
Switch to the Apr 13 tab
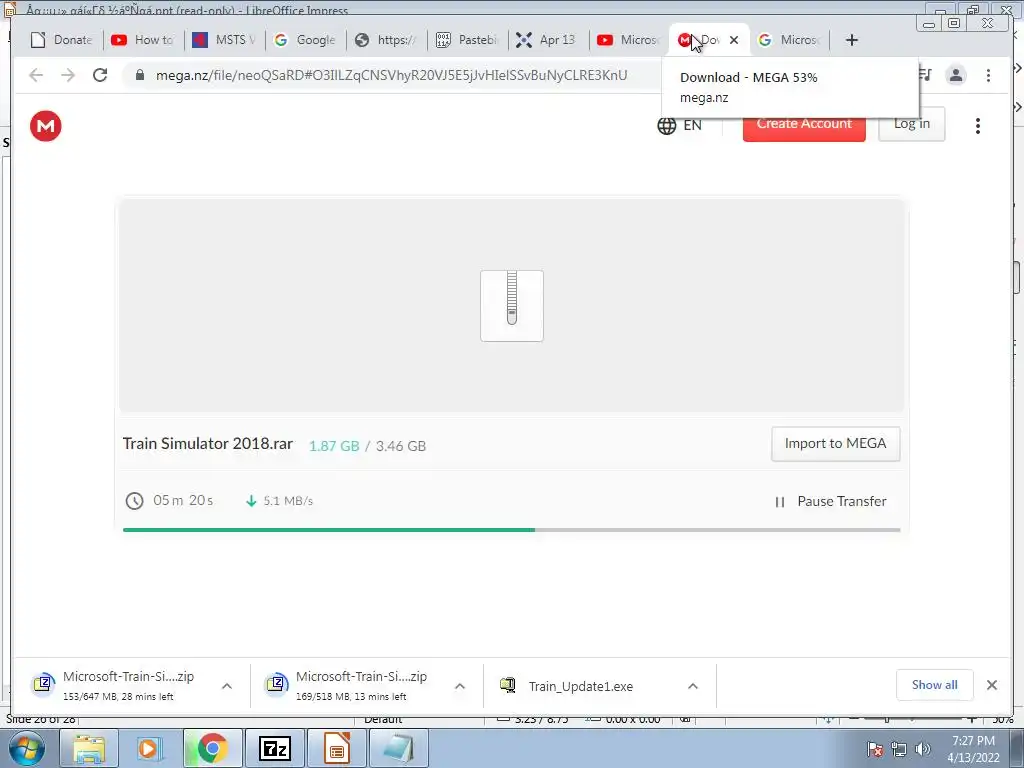549,40
